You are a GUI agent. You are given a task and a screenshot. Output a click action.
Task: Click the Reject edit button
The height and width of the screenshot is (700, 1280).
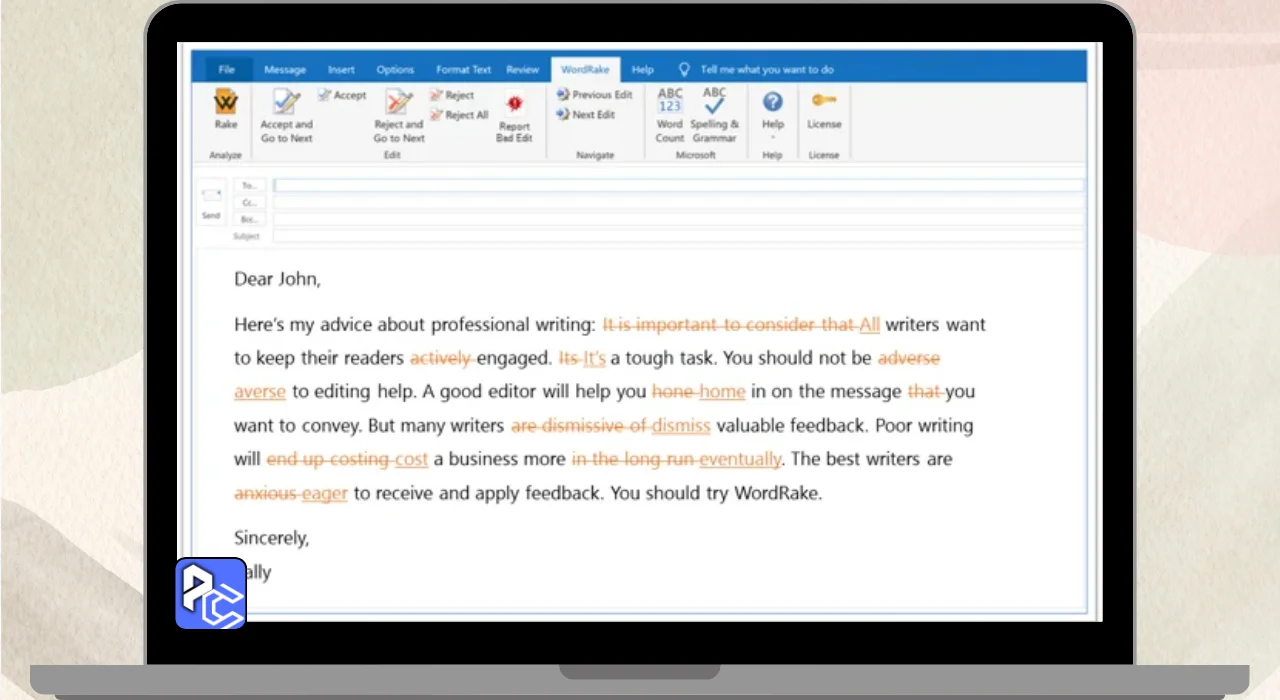pos(453,95)
